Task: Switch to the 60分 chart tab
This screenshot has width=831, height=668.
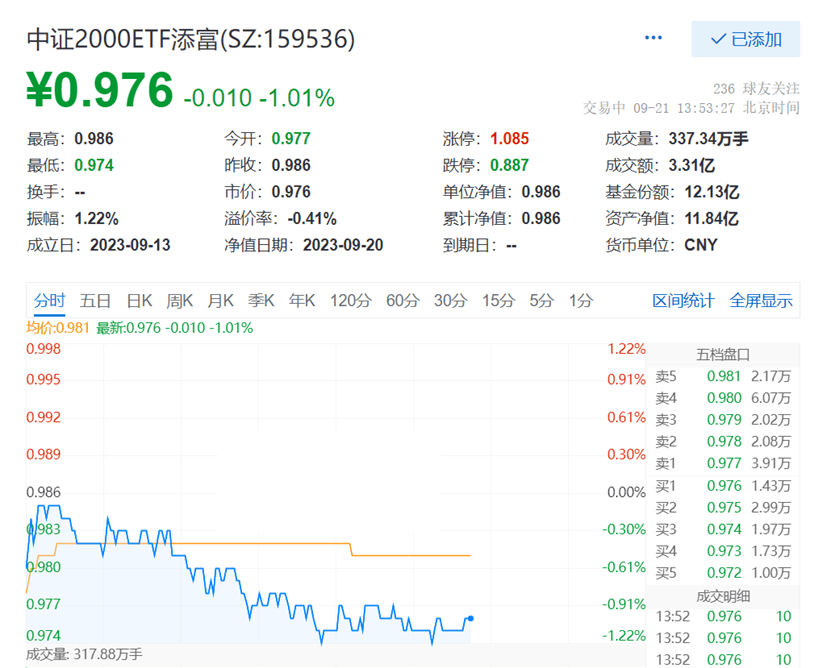Action: tap(402, 301)
